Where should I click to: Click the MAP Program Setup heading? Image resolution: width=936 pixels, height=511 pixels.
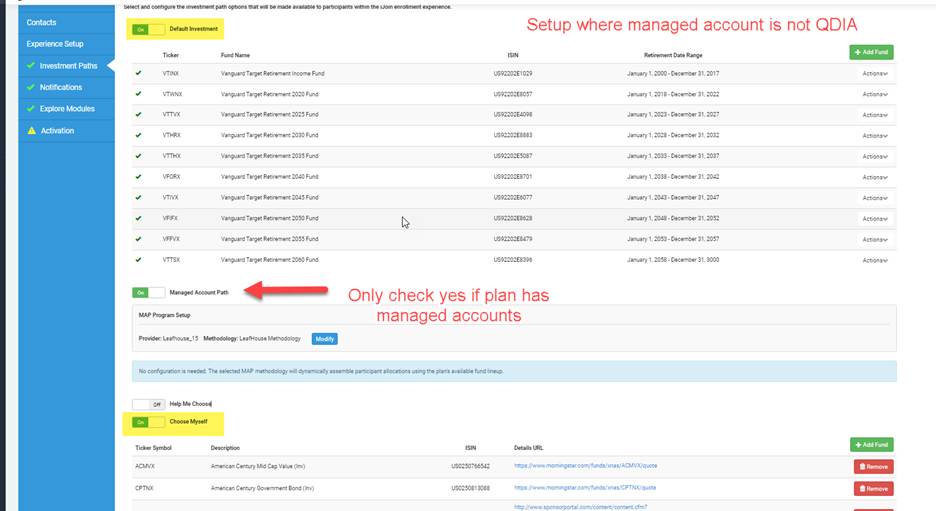[x=164, y=315]
